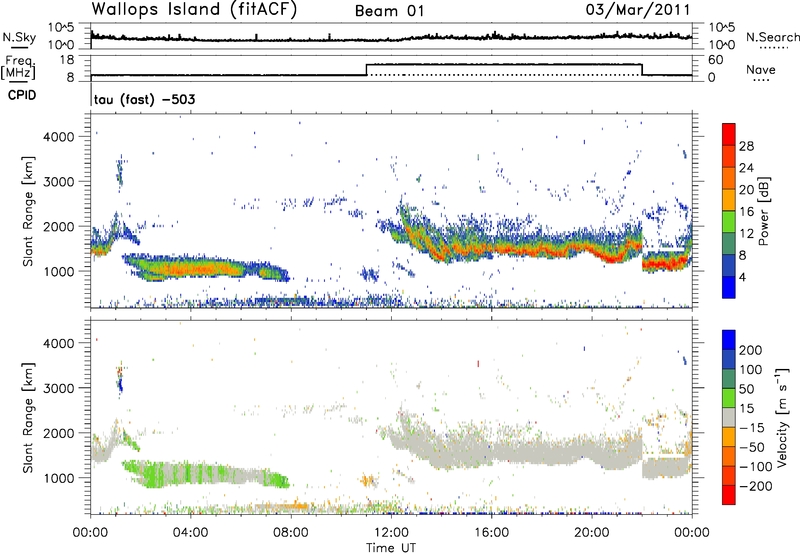
Task: Click the 'tau (fast) -503' text
Action: coord(144,99)
